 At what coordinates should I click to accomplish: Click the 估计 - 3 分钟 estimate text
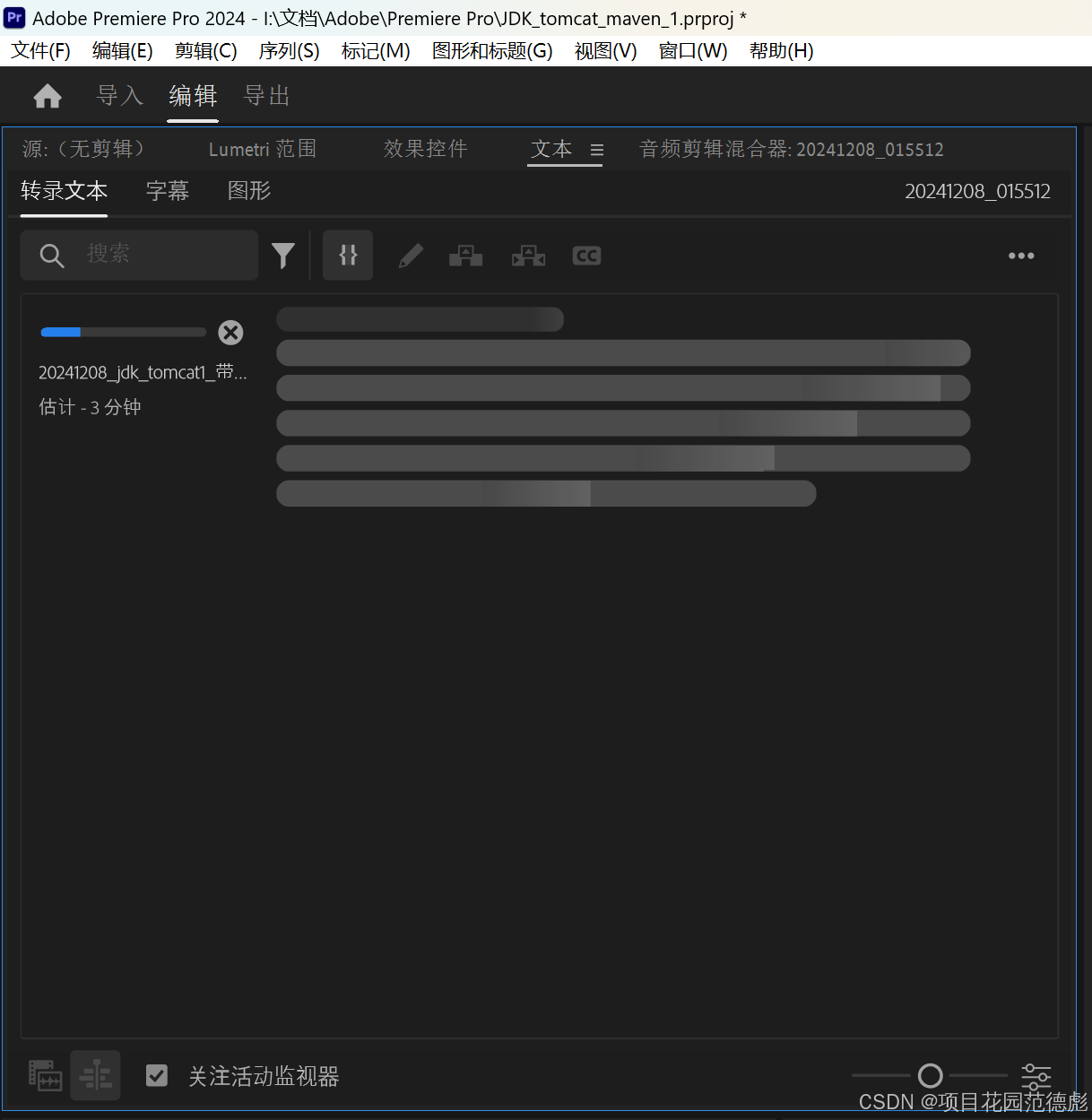90,407
